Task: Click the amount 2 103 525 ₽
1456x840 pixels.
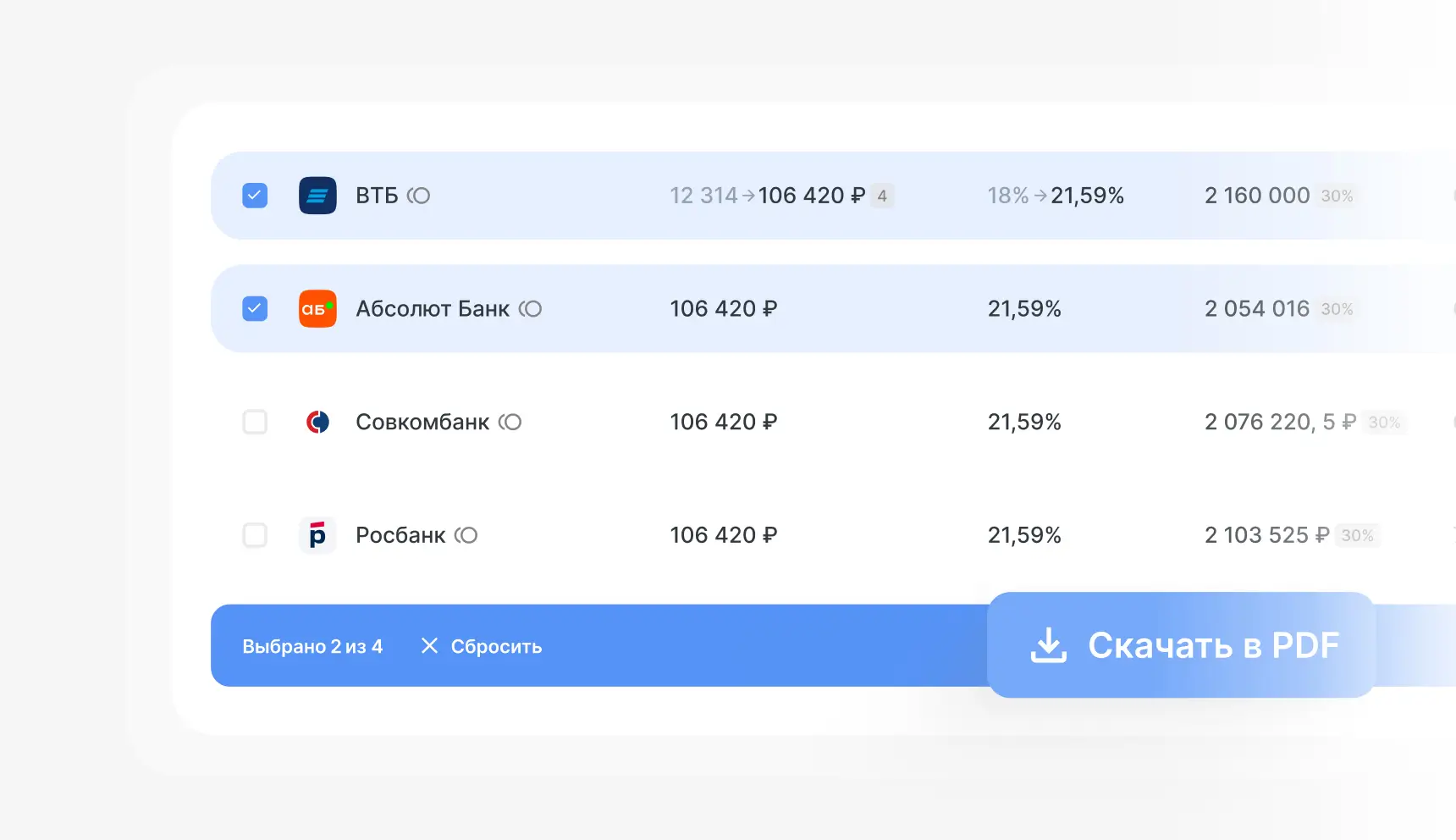Action: (x=1267, y=535)
